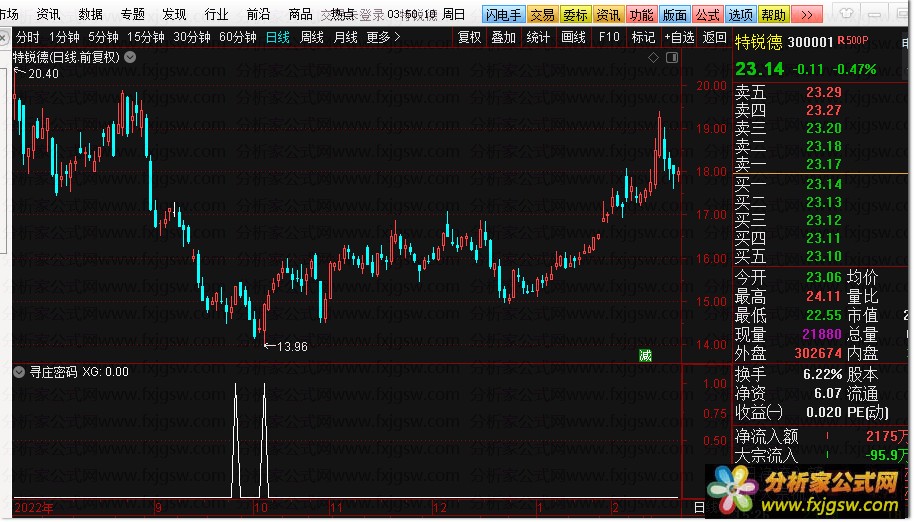This screenshot has width=915, height=522.
Task: Click the 闪电手 button
Action: 504,14
